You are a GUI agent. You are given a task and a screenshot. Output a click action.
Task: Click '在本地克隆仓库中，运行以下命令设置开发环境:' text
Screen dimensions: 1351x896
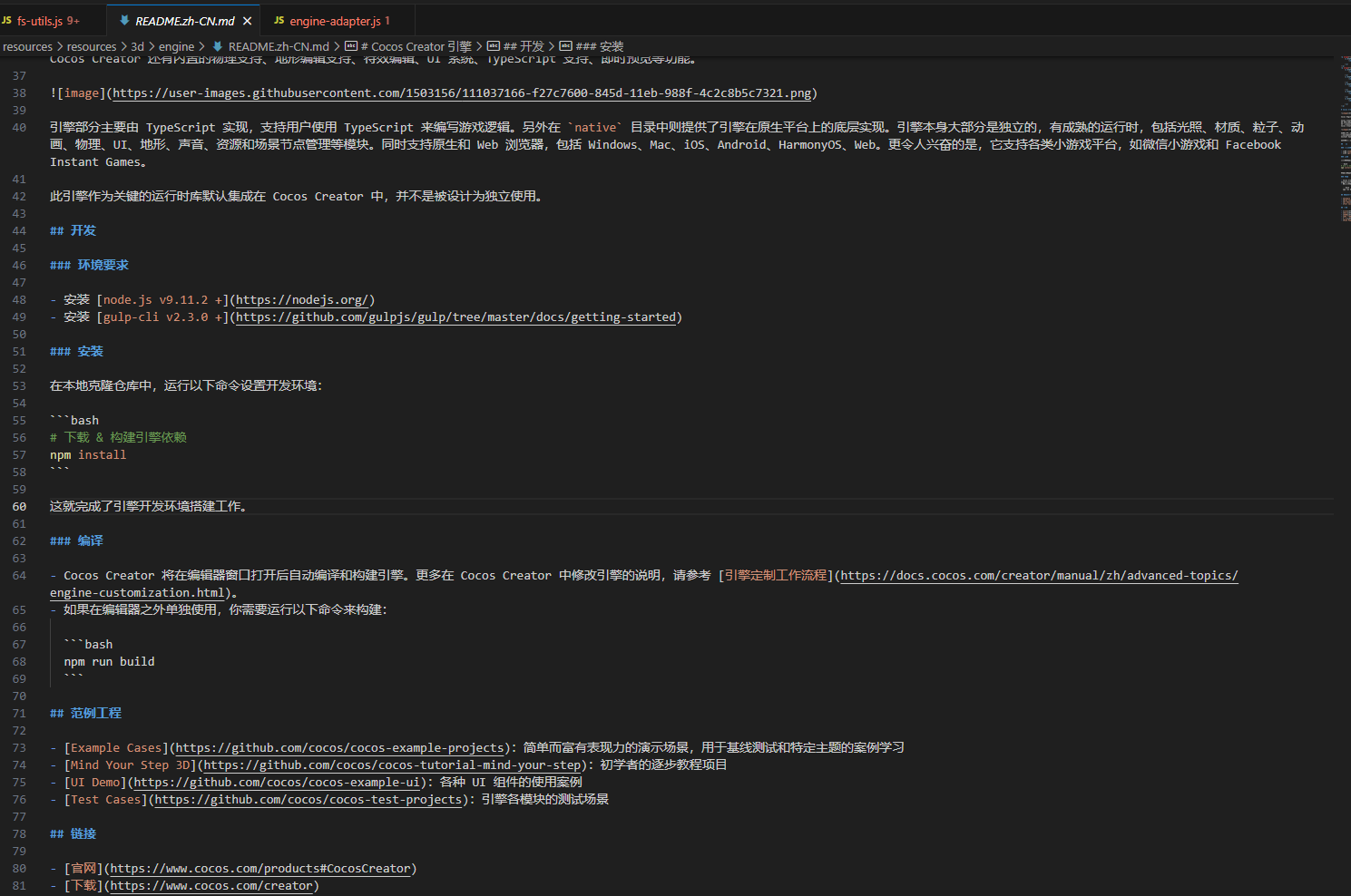coord(186,386)
